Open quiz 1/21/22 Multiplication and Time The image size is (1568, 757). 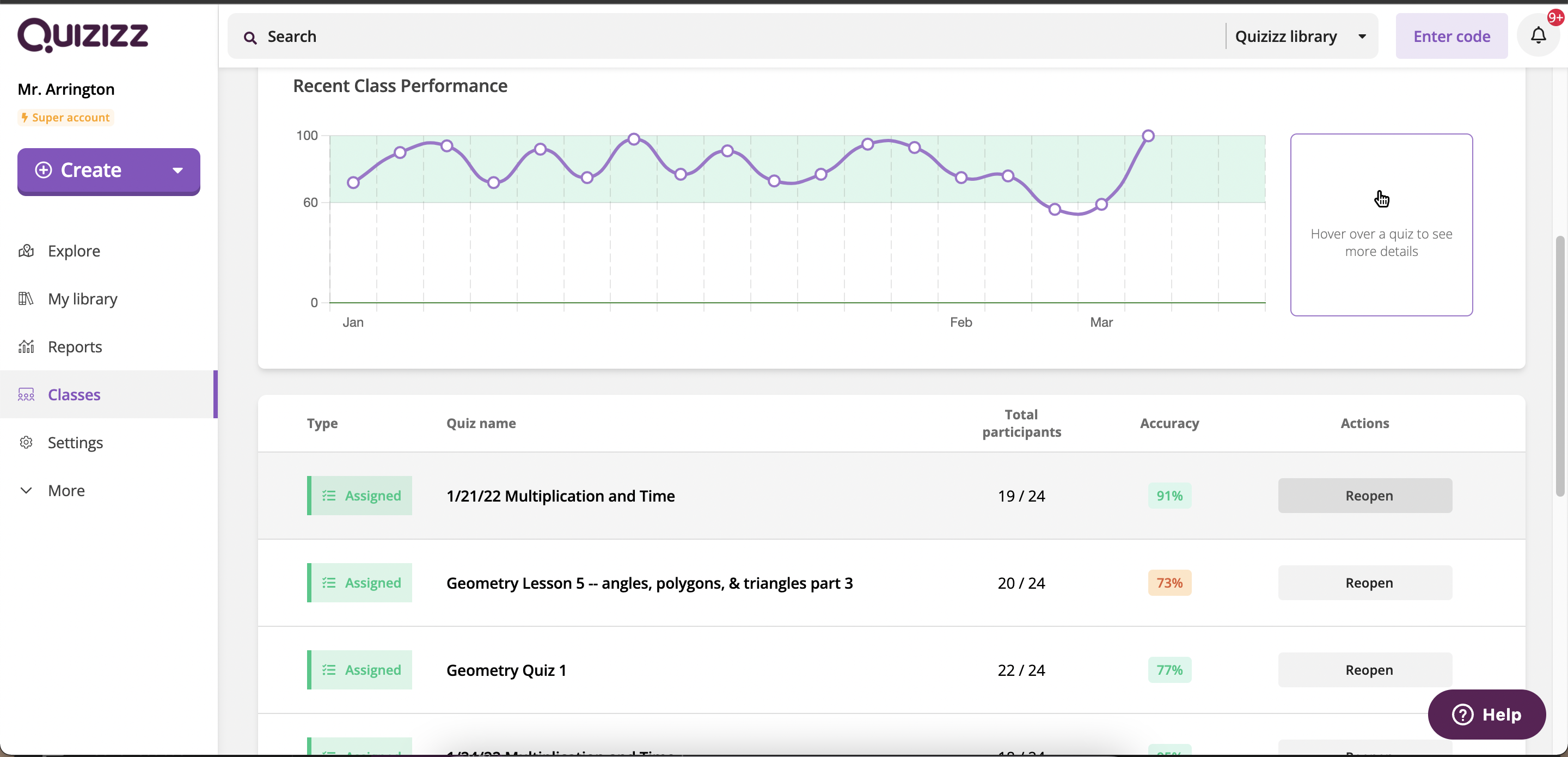pos(560,496)
